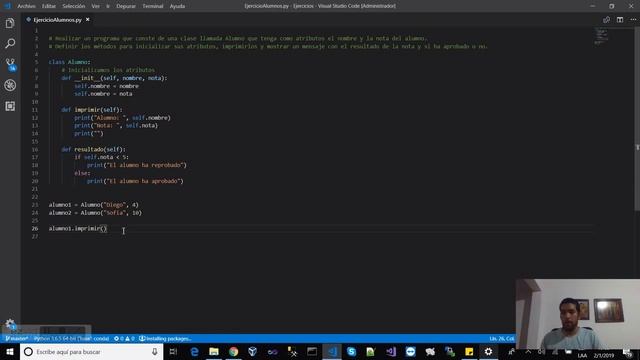This screenshot has height=360, width=640.
Task: Close the EjercicioAlumnos.py tab
Action: coord(87,20)
